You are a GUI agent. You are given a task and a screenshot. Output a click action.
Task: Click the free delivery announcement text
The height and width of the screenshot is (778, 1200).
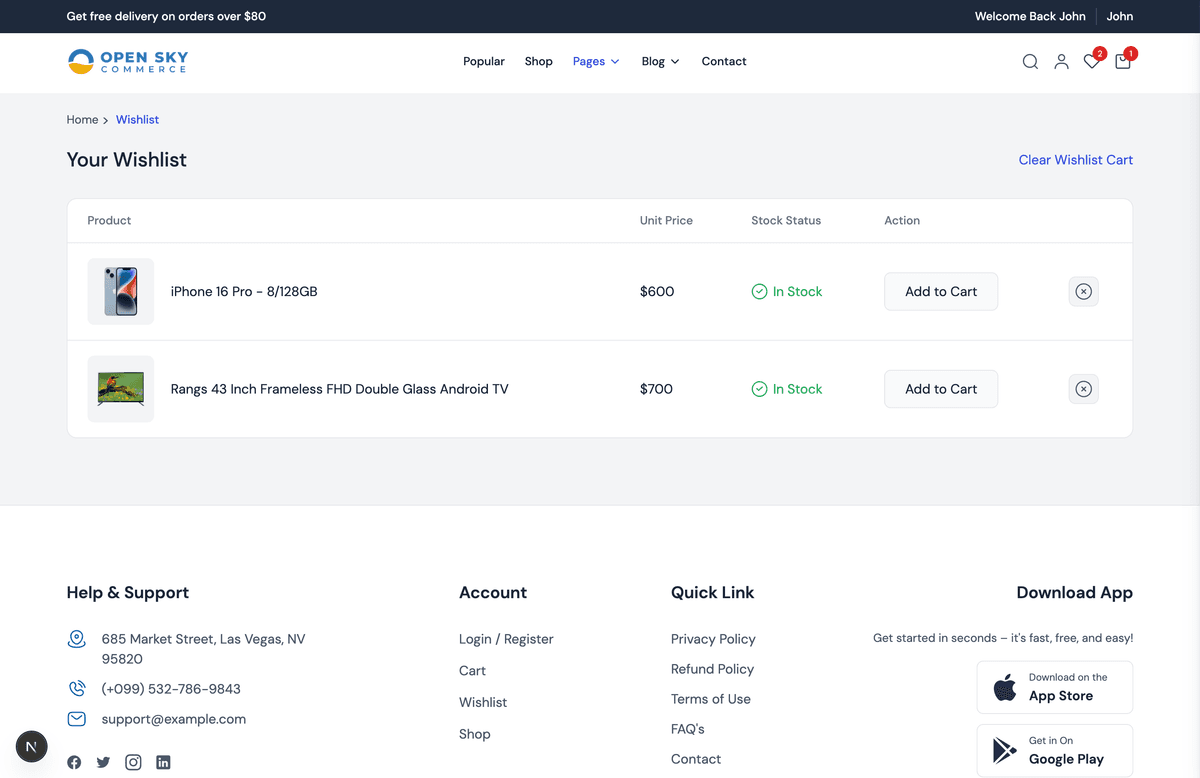166,16
